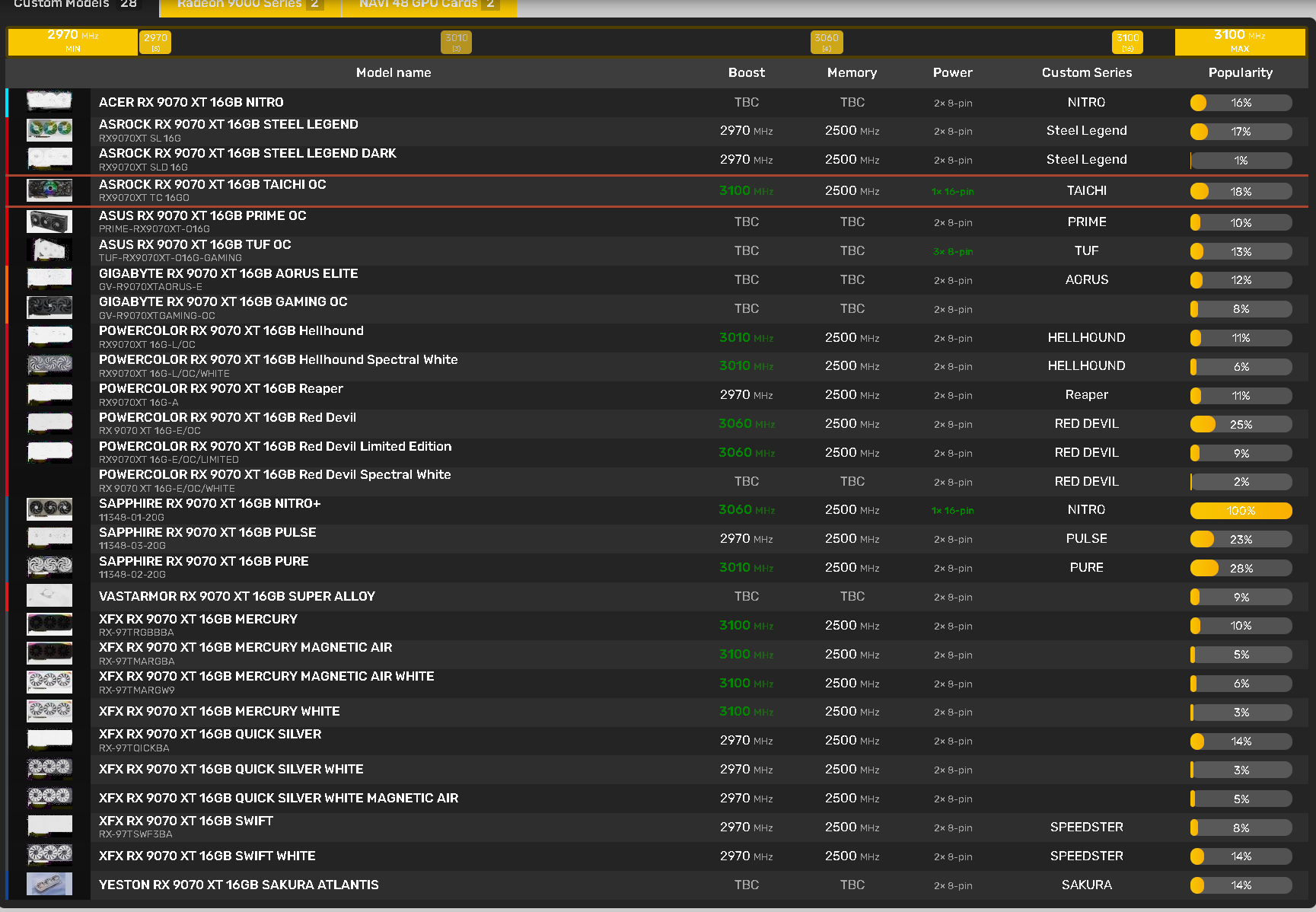Open the ACER RX 9070 XT NITRO thumbnail
The width and height of the screenshot is (1316, 912).
tap(49, 102)
